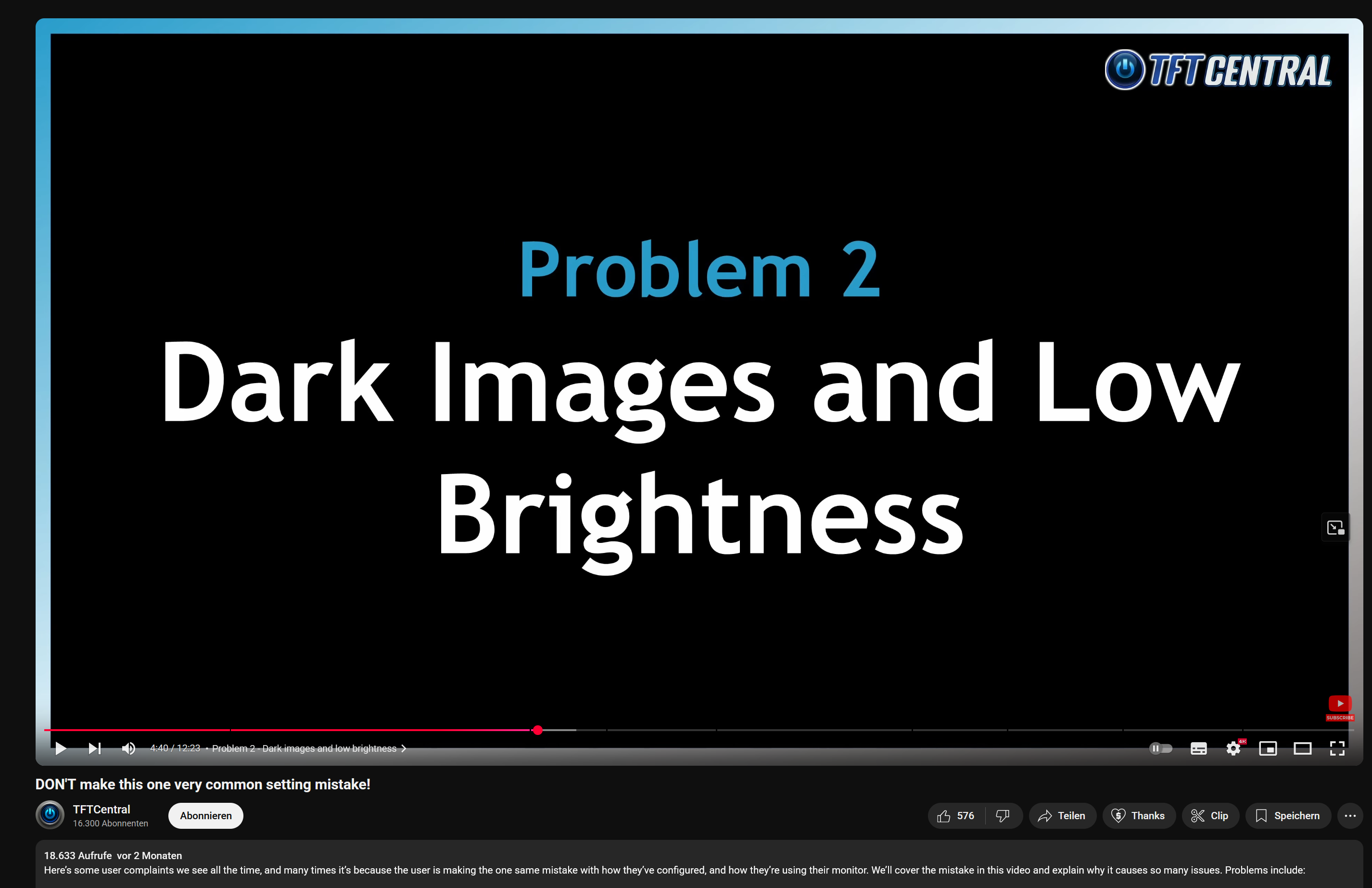Share the video via Teilen
Viewport: 1372px width, 888px height.
[1062, 816]
